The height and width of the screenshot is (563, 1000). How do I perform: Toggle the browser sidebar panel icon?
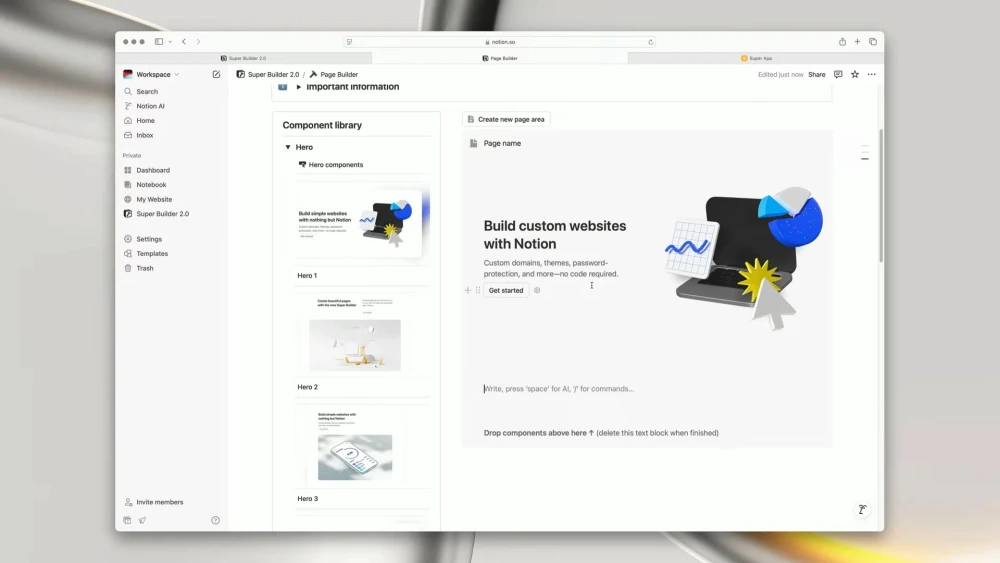[x=159, y=42]
